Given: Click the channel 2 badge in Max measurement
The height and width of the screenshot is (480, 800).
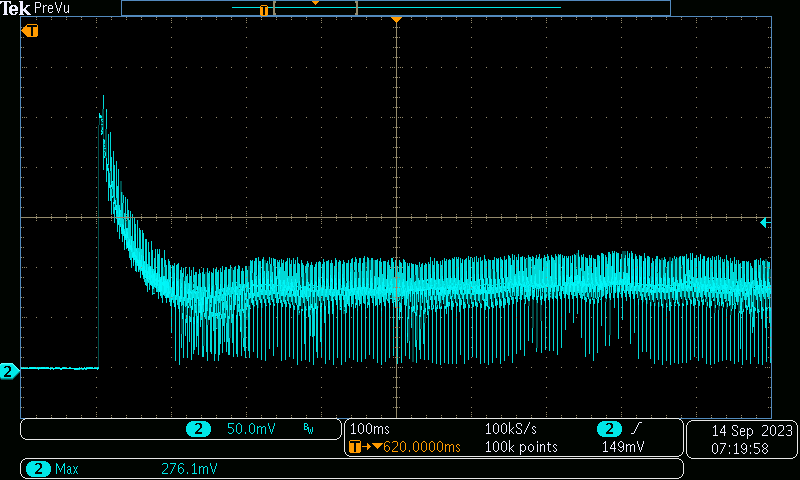Looking at the screenshot, I should tap(38, 468).
